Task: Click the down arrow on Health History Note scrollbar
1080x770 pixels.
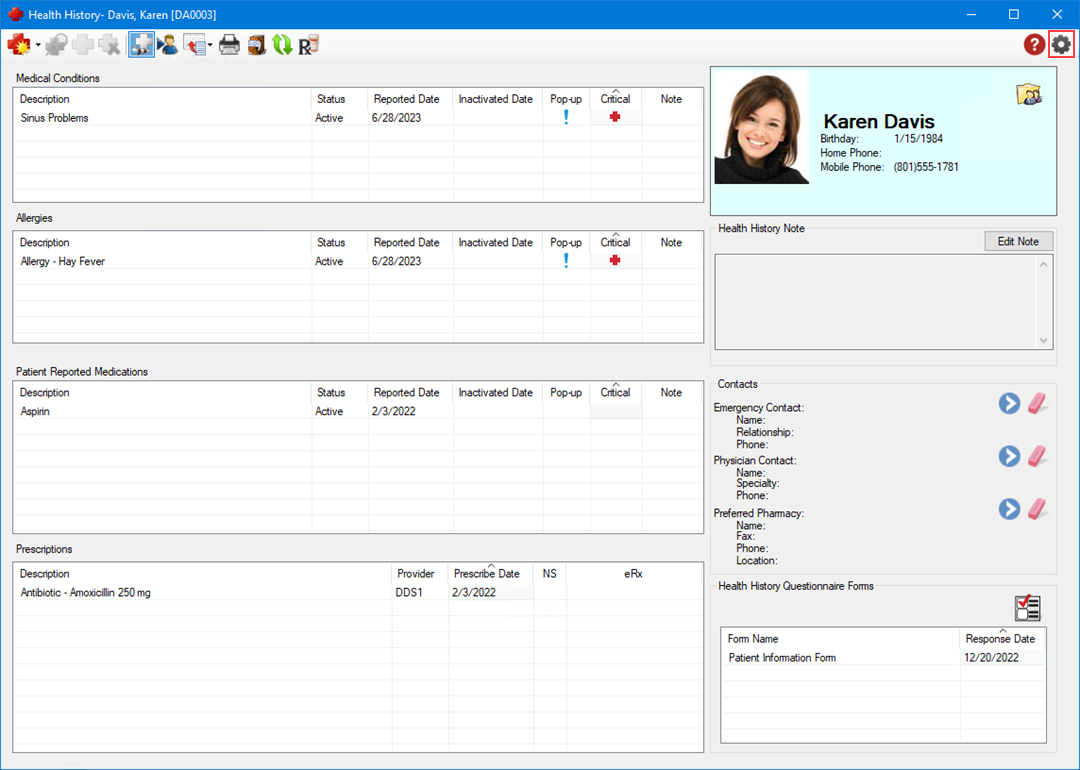Action: 1045,341
